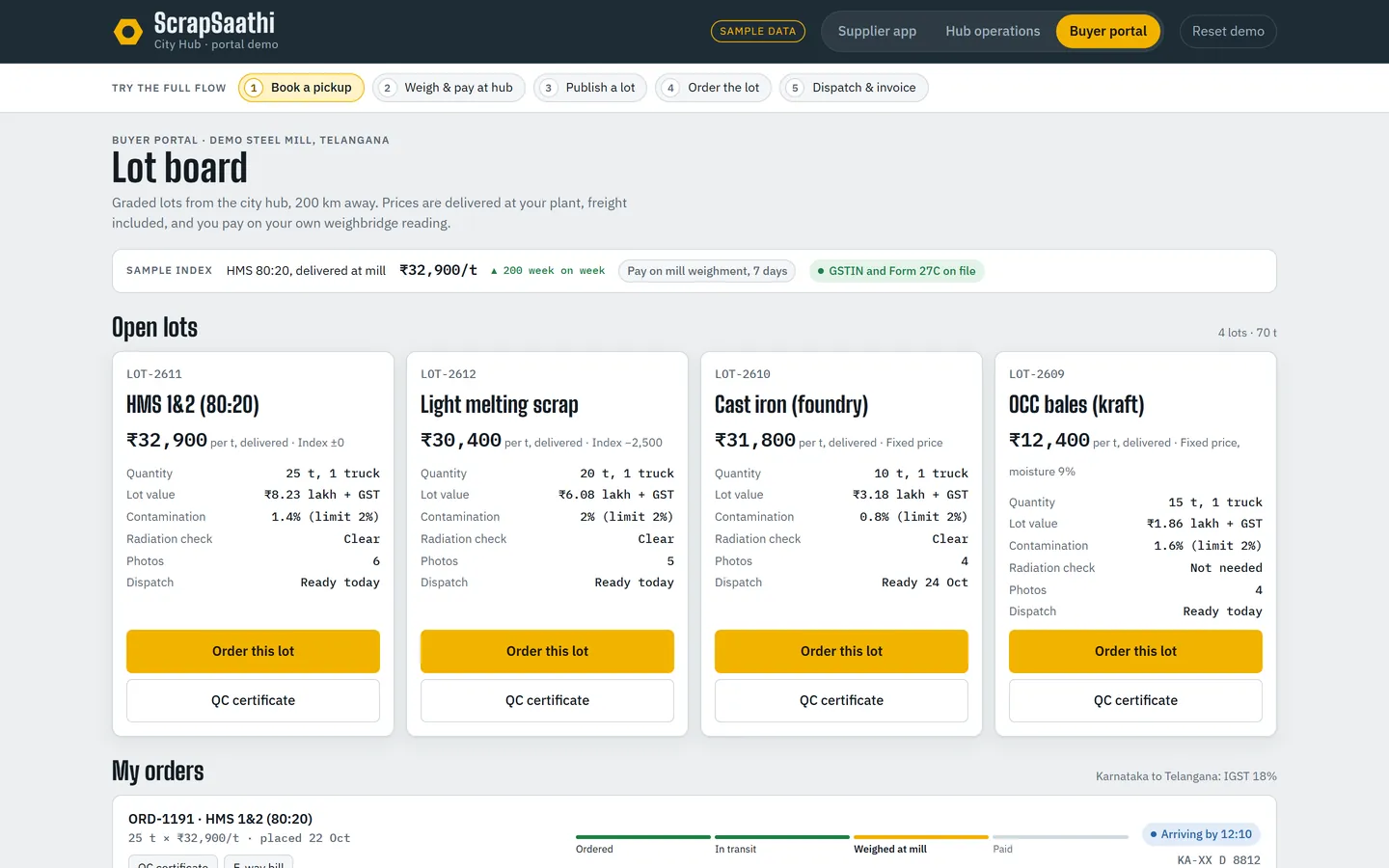Order the Cast iron (foundry) lot

(x=841, y=651)
